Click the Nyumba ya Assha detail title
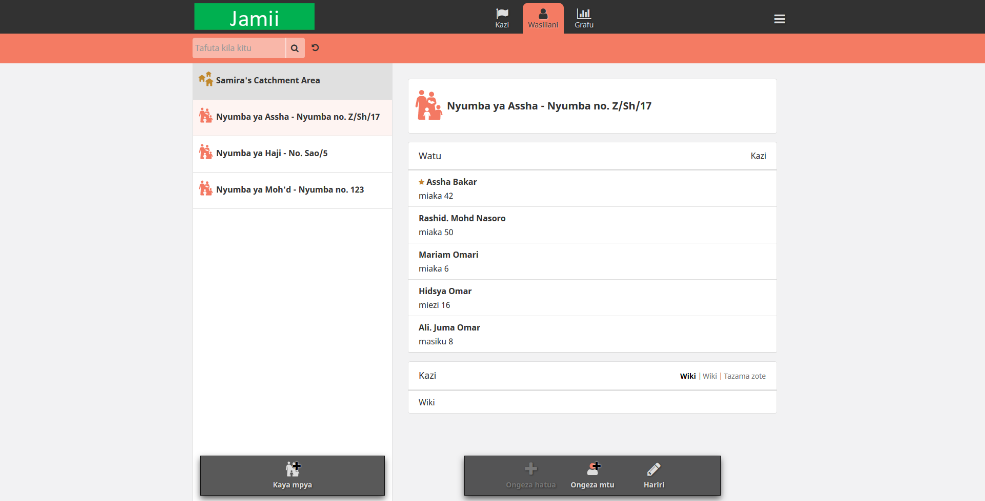The height and width of the screenshot is (501, 985). click(549, 106)
